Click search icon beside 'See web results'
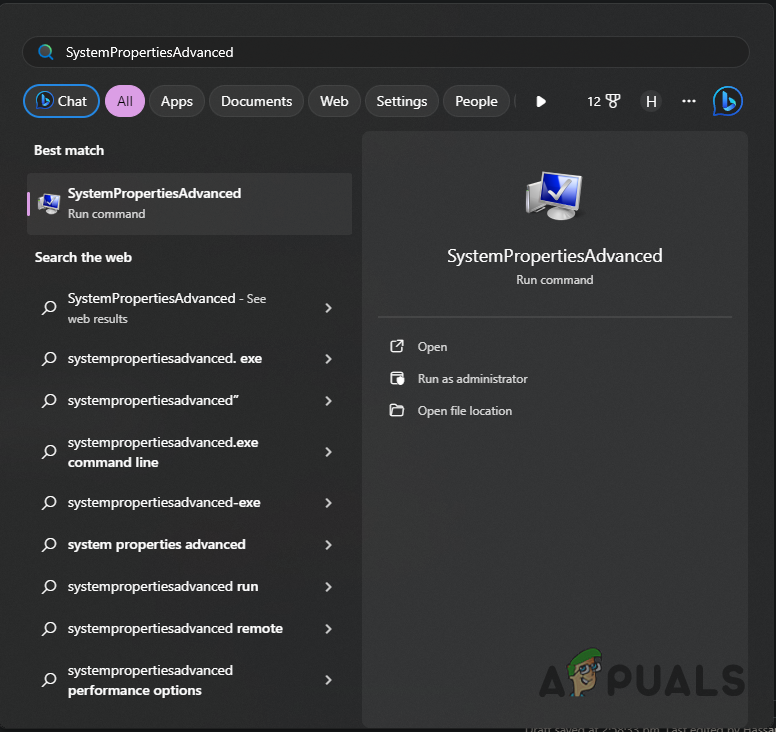 tap(49, 308)
